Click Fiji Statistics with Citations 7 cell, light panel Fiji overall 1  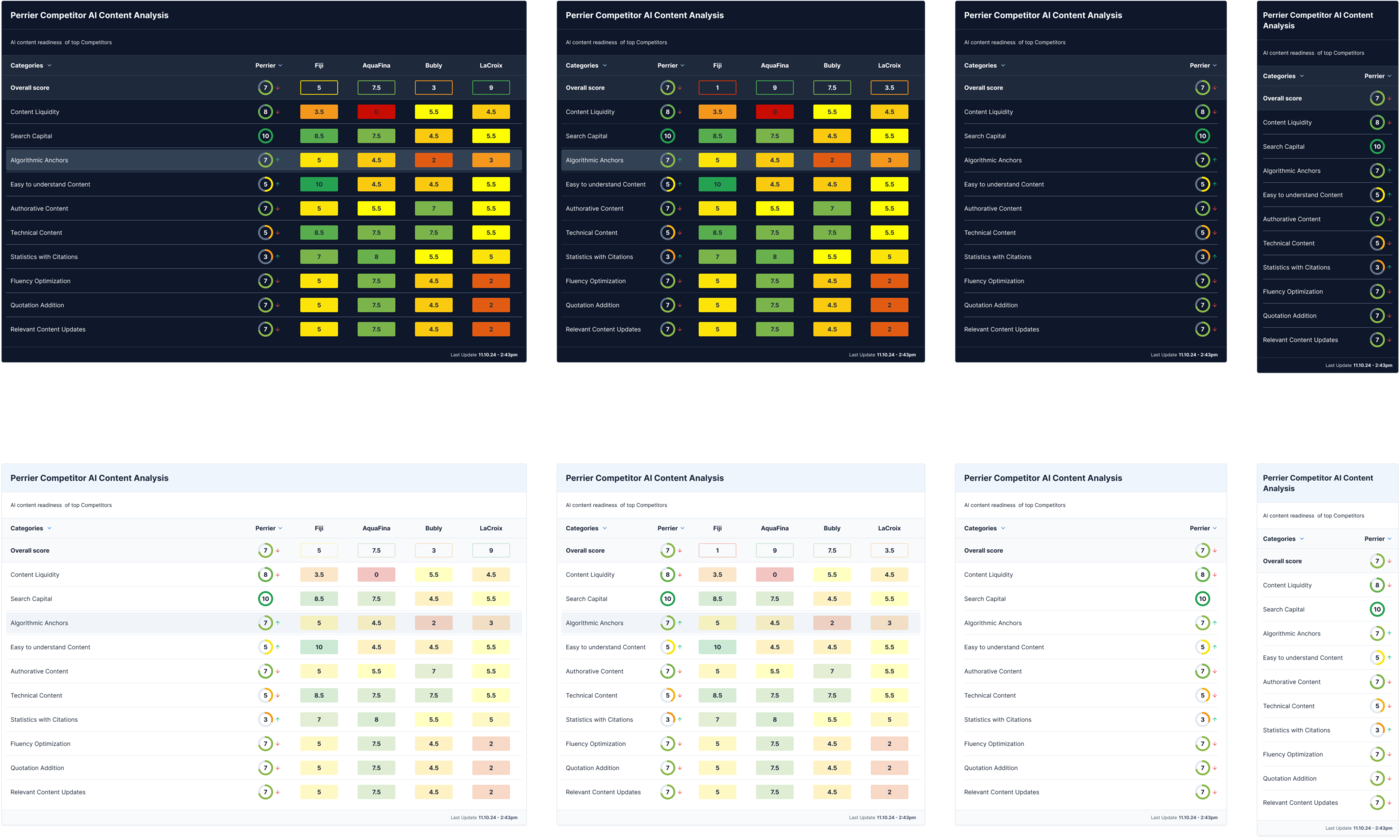[x=717, y=719]
